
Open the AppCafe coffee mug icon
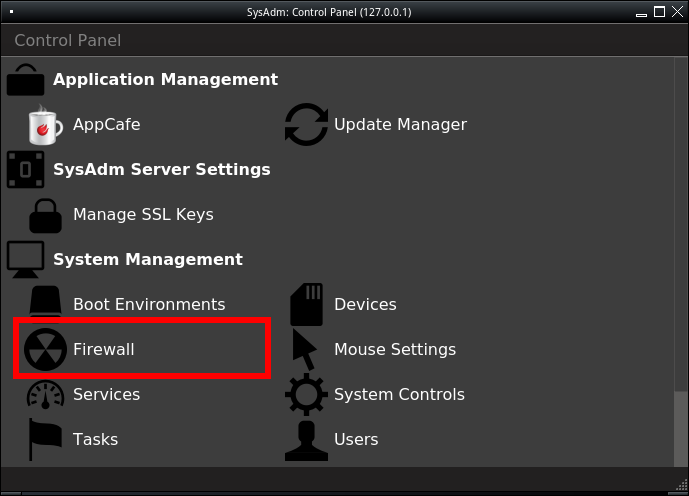point(45,125)
